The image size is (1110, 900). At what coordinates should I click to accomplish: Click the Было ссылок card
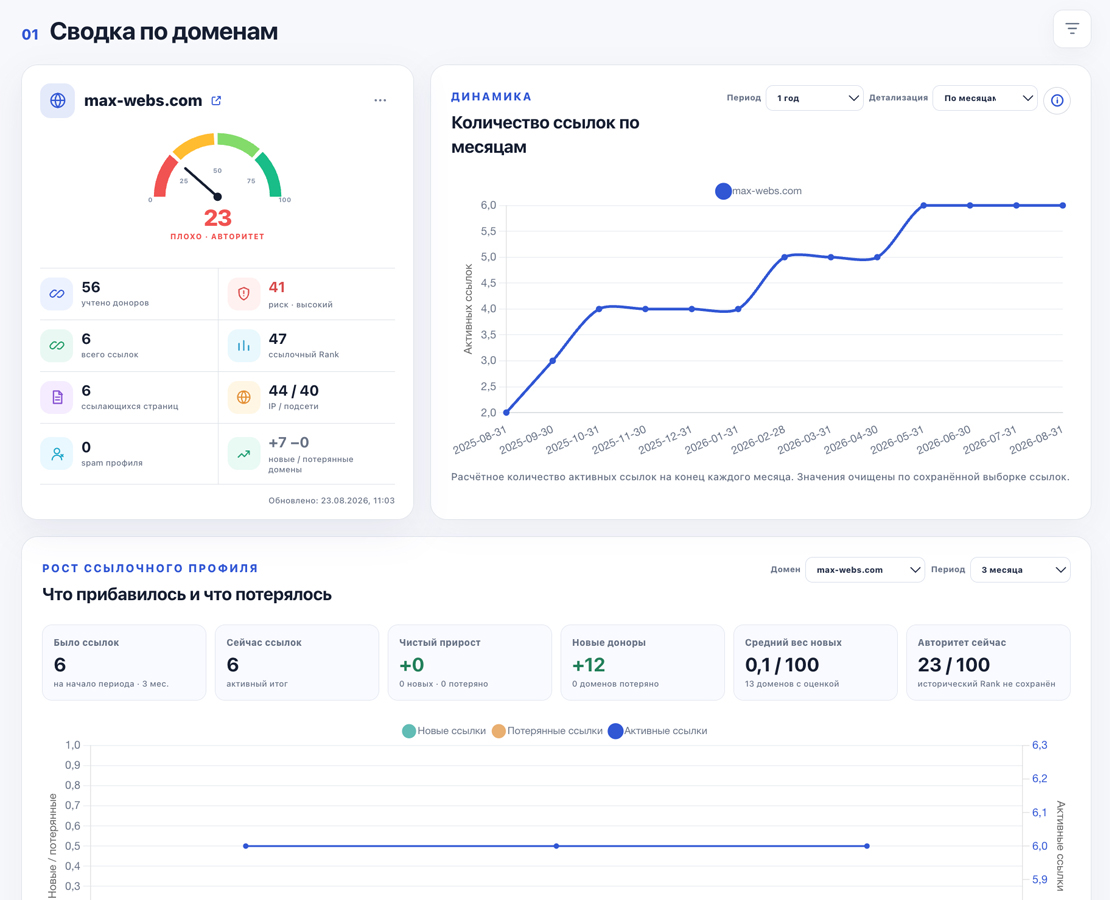coord(124,663)
